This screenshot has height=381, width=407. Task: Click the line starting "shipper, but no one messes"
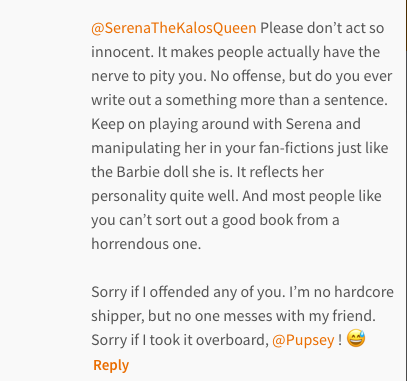(233, 316)
